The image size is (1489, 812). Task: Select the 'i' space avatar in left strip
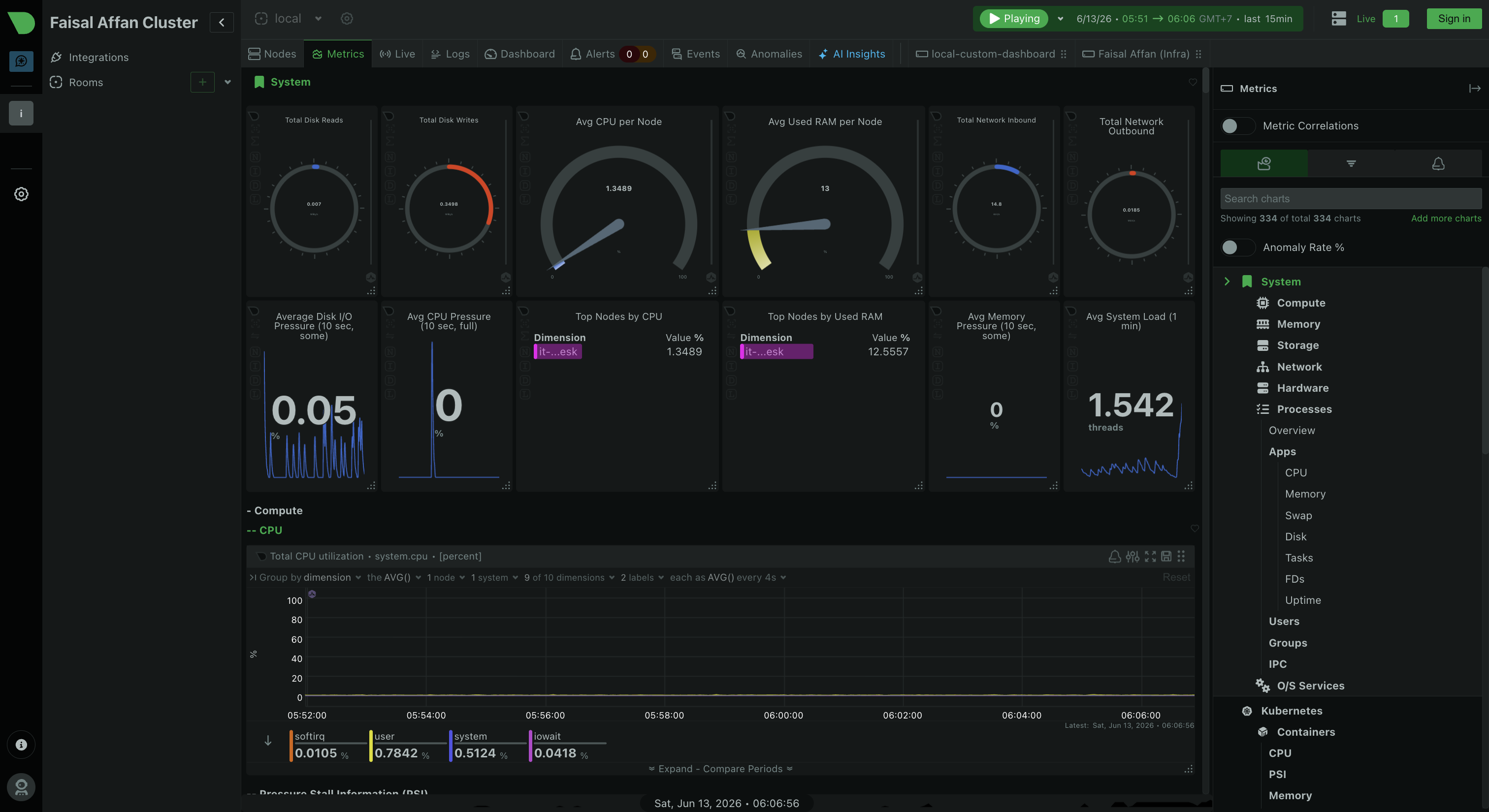click(21, 113)
